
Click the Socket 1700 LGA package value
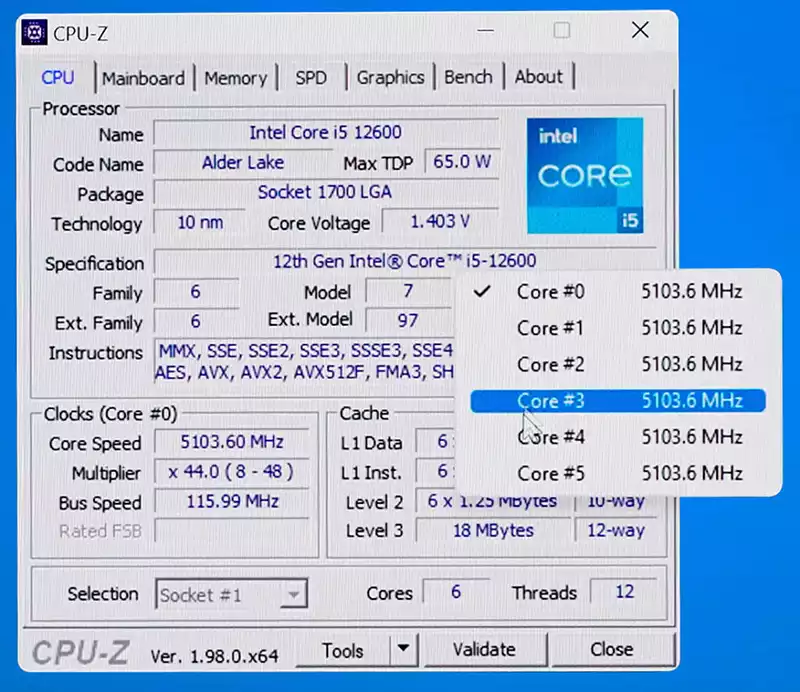point(326,192)
